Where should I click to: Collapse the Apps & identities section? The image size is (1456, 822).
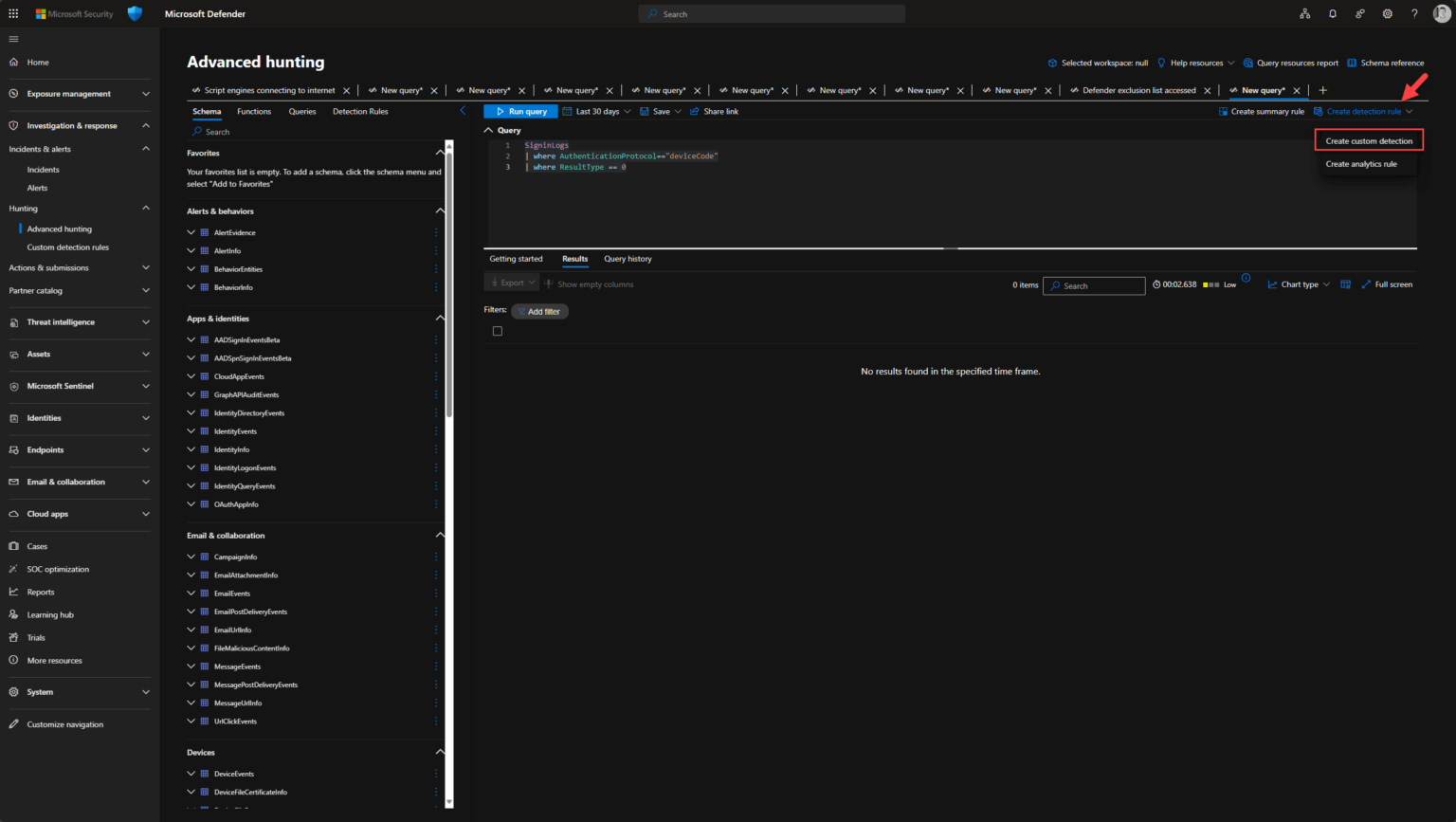pyautogui.click(x=440, y=318)
